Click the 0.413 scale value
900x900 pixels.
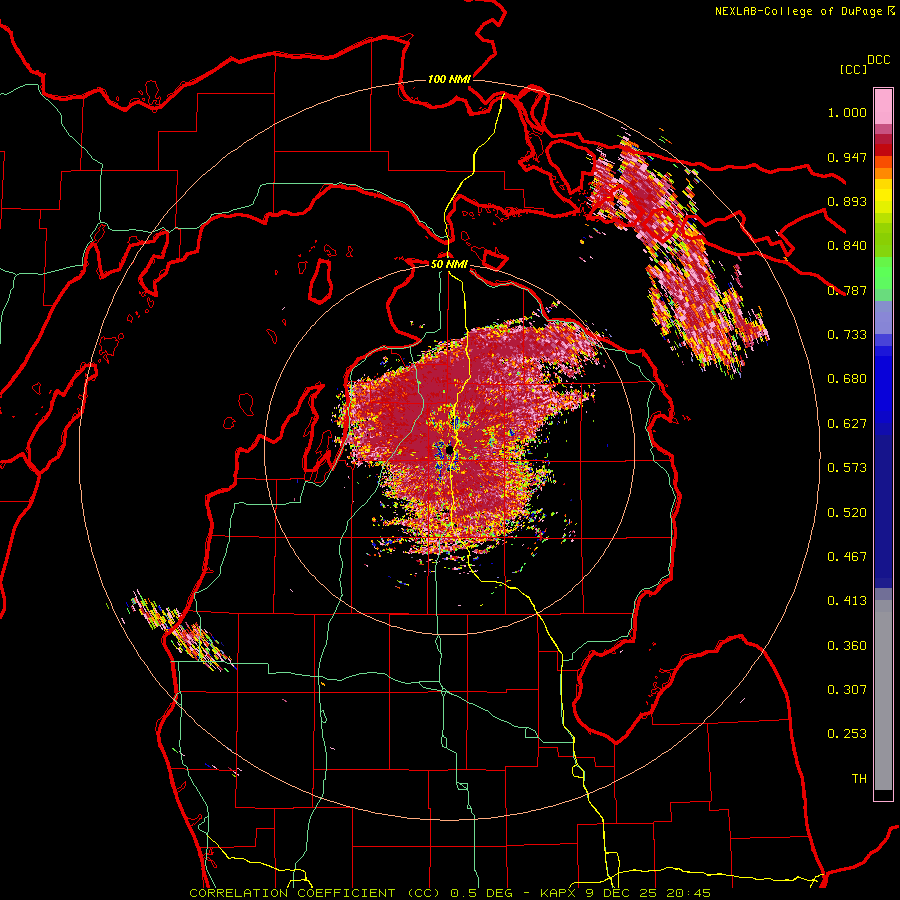[x=847, y=601]
